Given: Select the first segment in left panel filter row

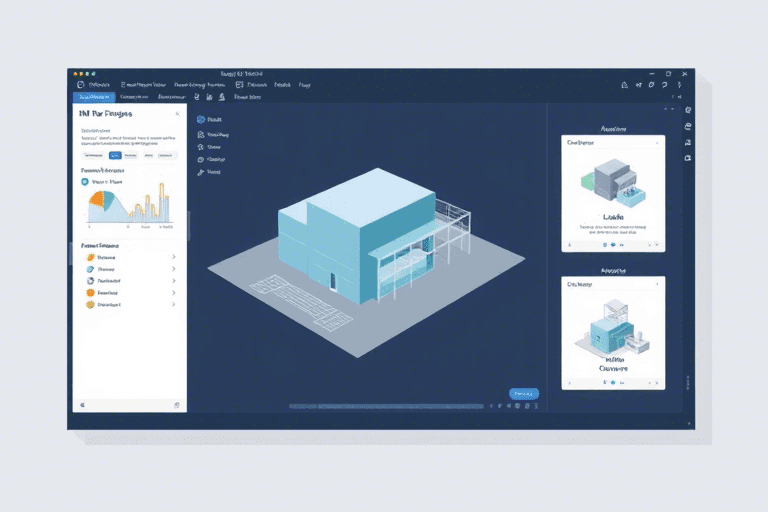Looking at the screenshot, I should tap(93, 155).
